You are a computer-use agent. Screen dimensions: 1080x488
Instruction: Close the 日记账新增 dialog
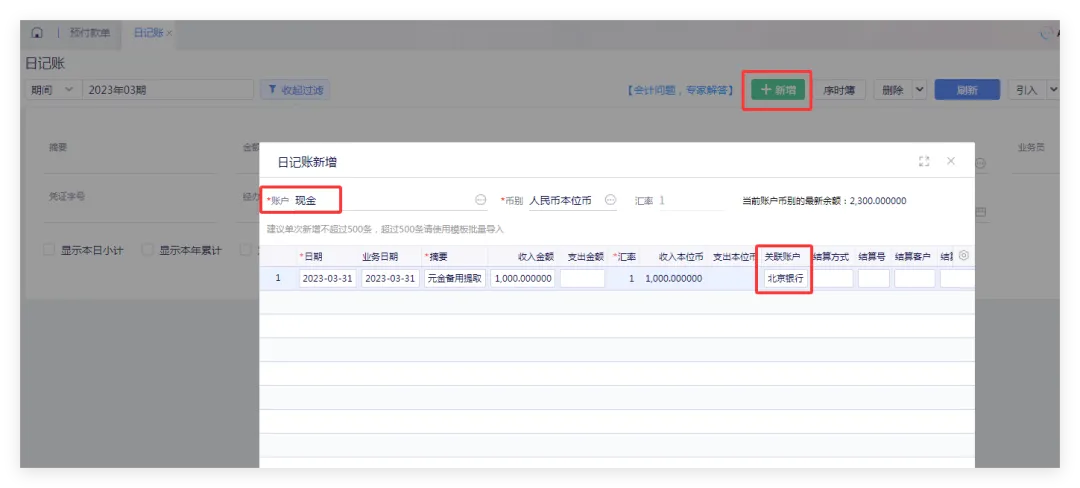coord(951,161)
